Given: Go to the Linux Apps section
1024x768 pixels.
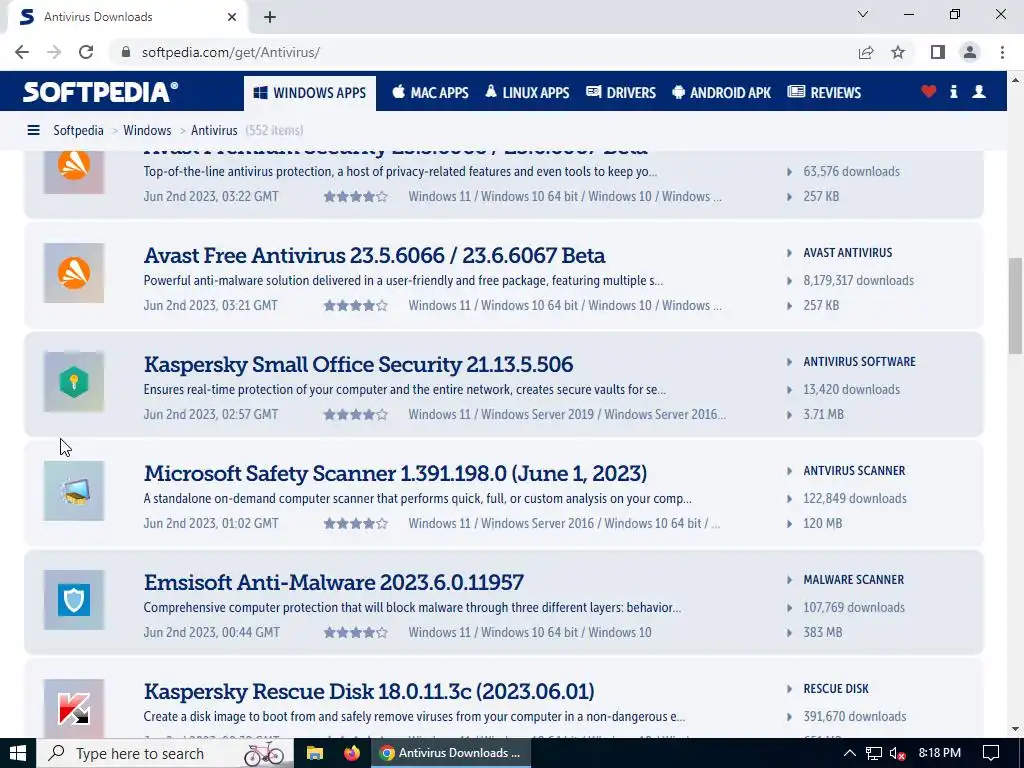Looking at the screenshot, I should click(x=527, y=93).
